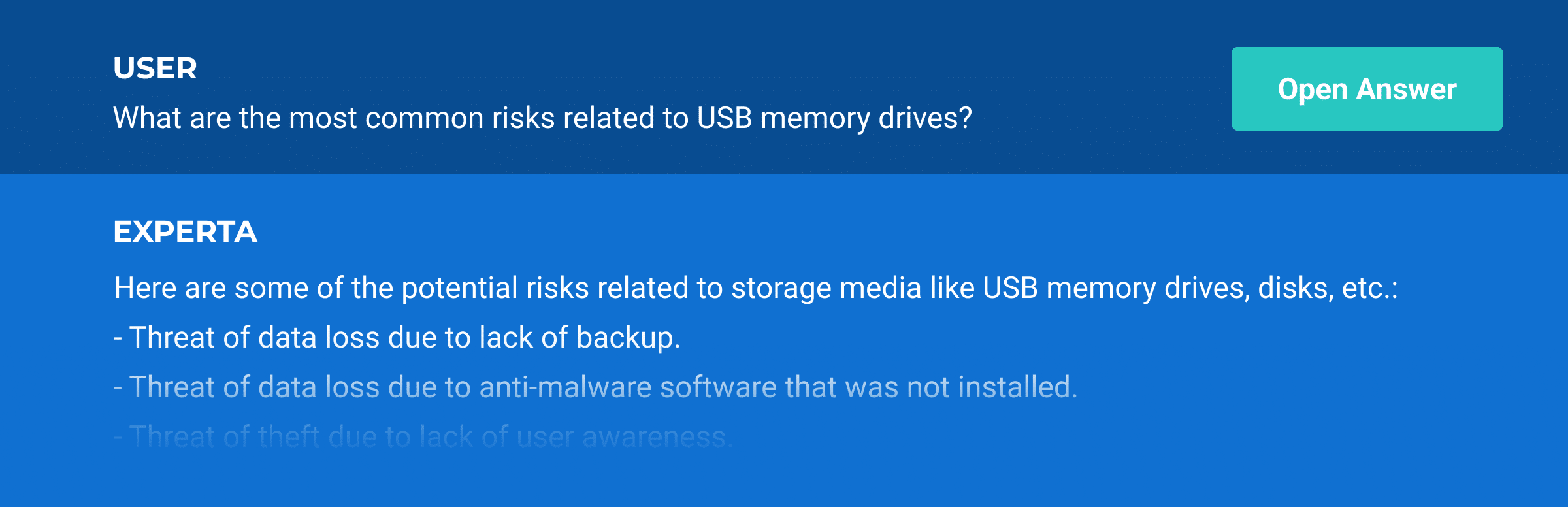Click the lack of backup threat line
1568x507 pixels.
[x=397, y=338]
